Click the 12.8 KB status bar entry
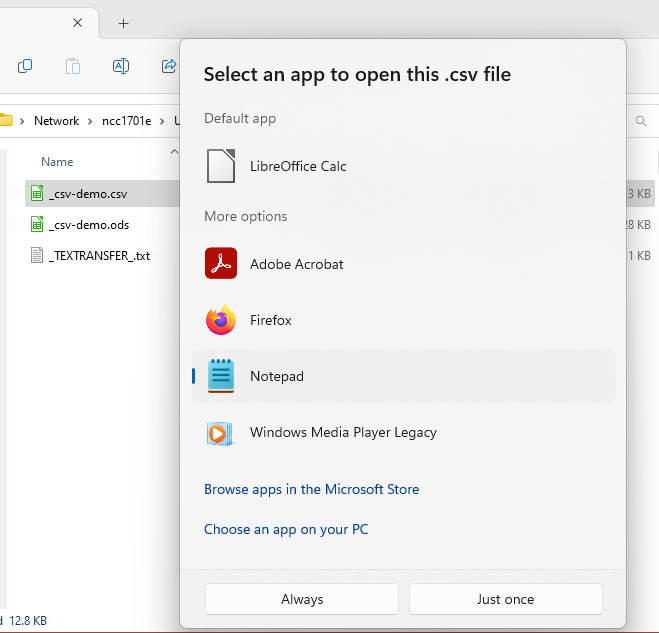Viewport: 659px width, 633px height. point(28,620)
